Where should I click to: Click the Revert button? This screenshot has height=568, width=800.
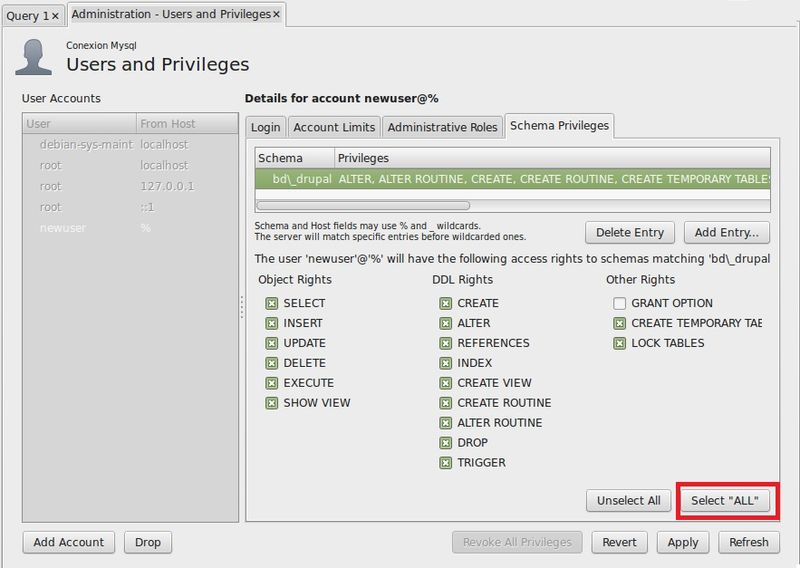click(619, 542)
